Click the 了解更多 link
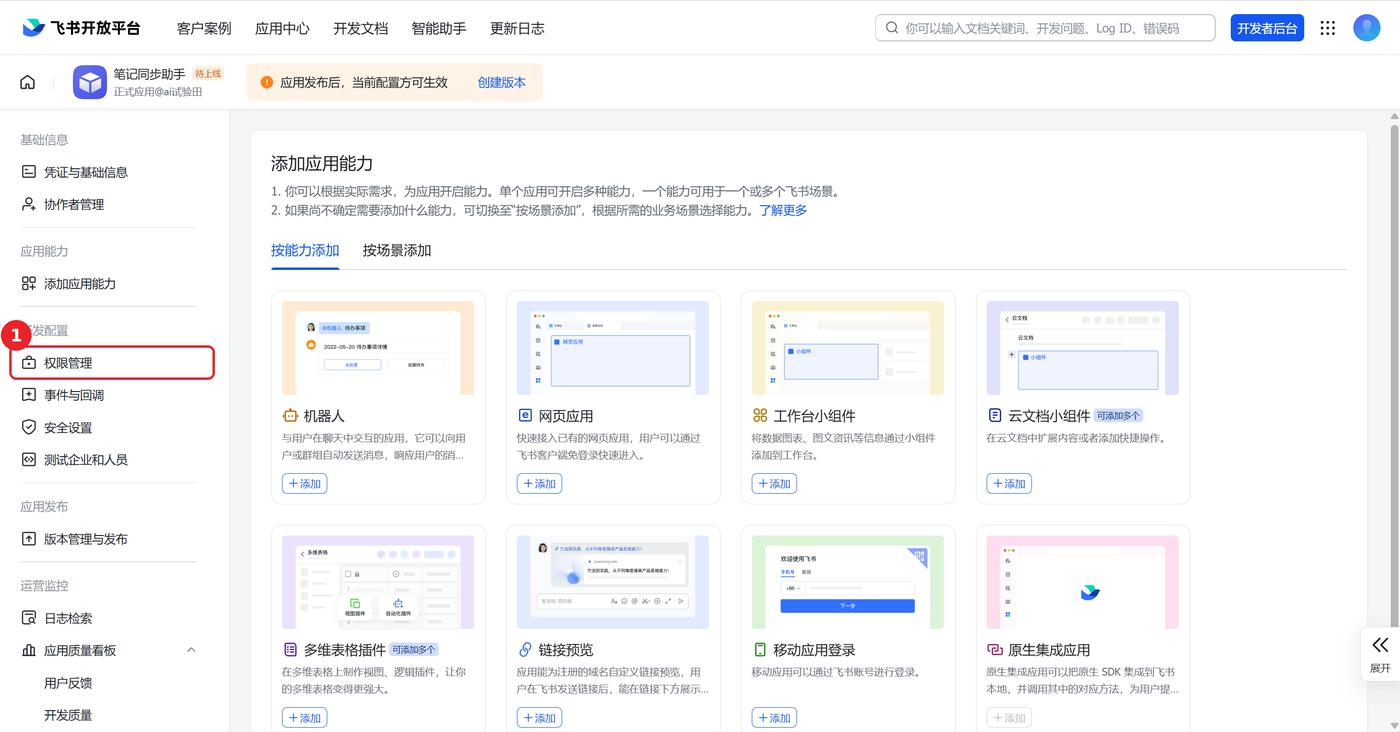The image size is (1400, 732). [783, 210]
